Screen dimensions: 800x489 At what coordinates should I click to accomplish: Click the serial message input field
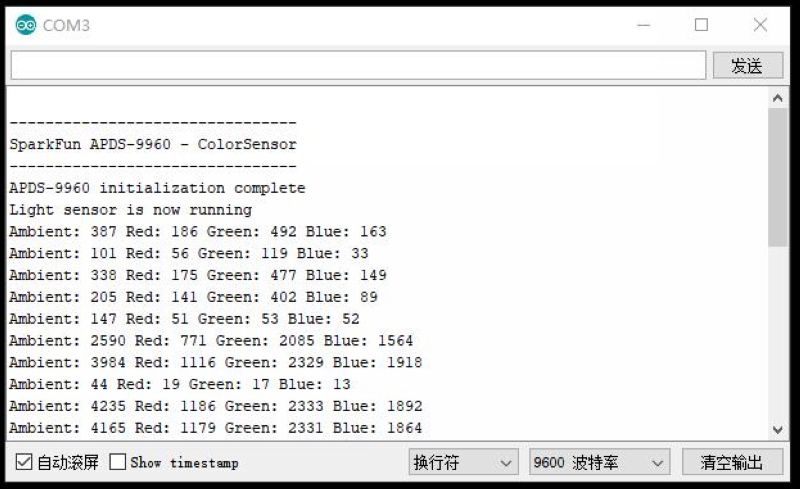358,65
